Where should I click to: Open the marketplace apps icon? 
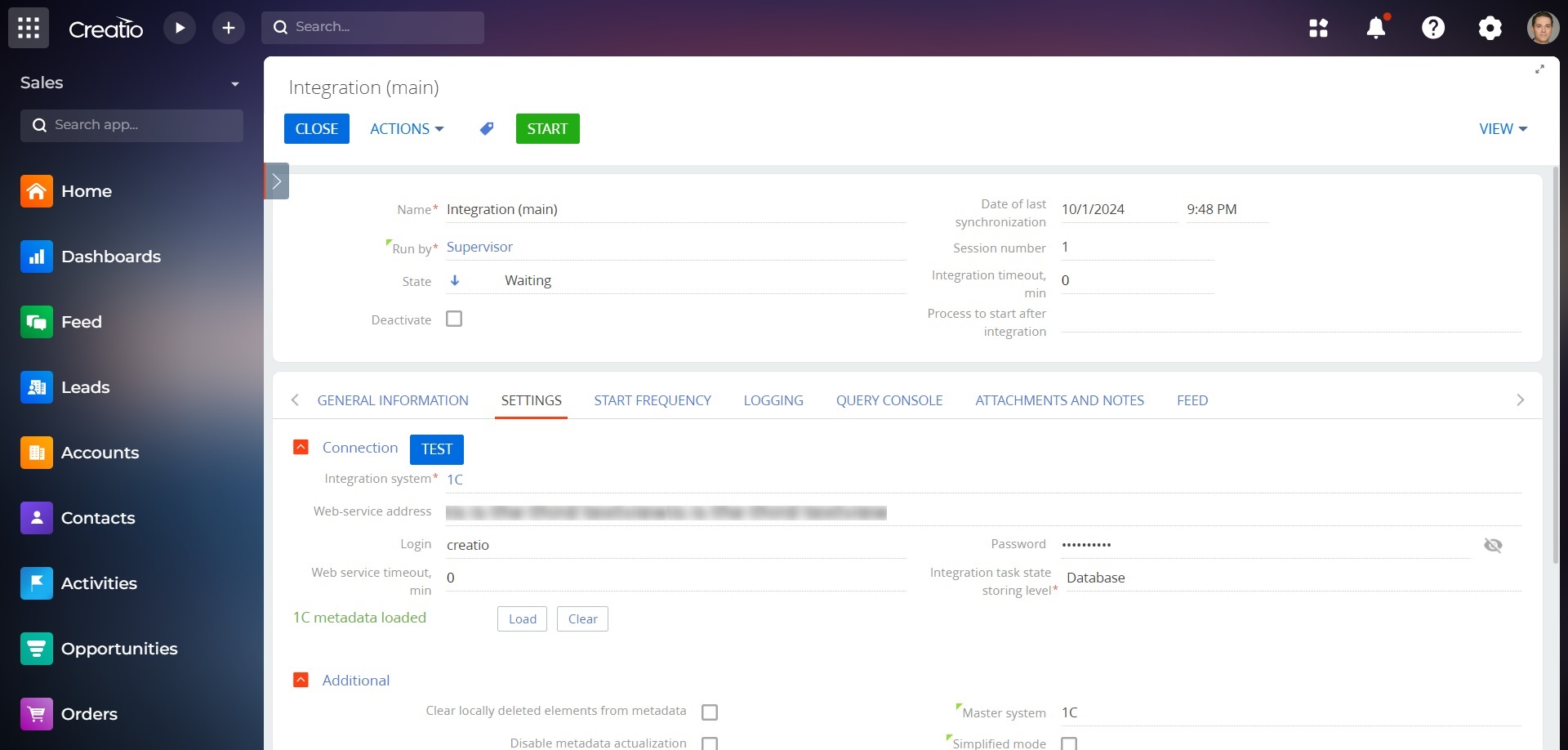pos(1318,28)
